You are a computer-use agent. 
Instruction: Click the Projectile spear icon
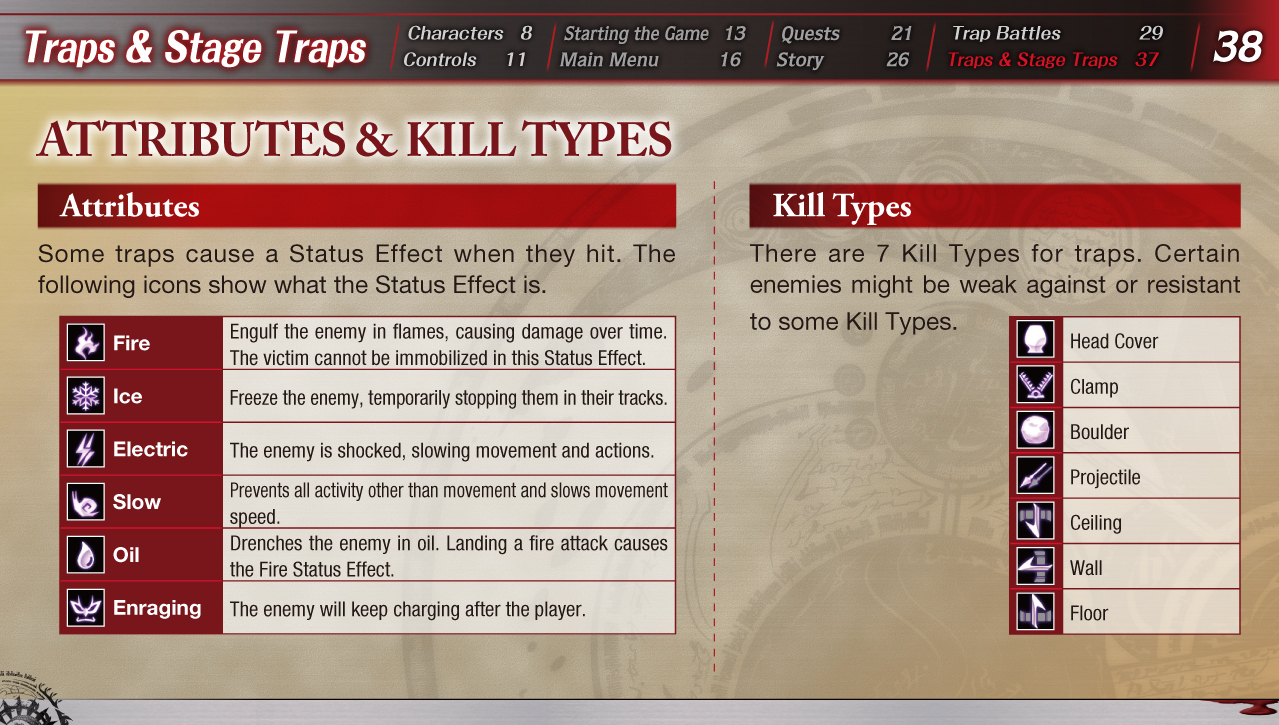1035,476
